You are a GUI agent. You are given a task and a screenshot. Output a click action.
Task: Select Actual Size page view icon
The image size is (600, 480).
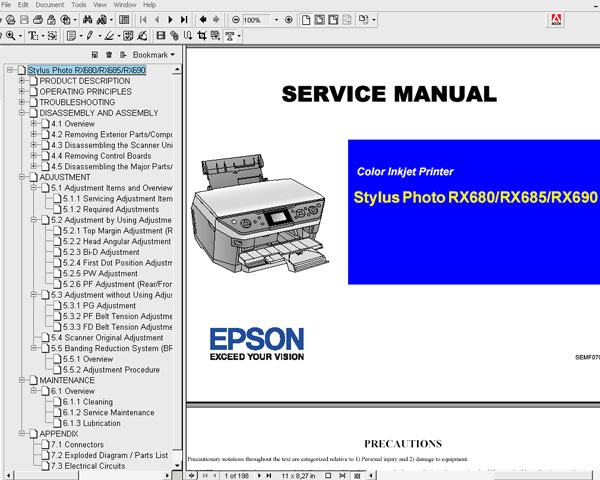(x=305, y=20)
